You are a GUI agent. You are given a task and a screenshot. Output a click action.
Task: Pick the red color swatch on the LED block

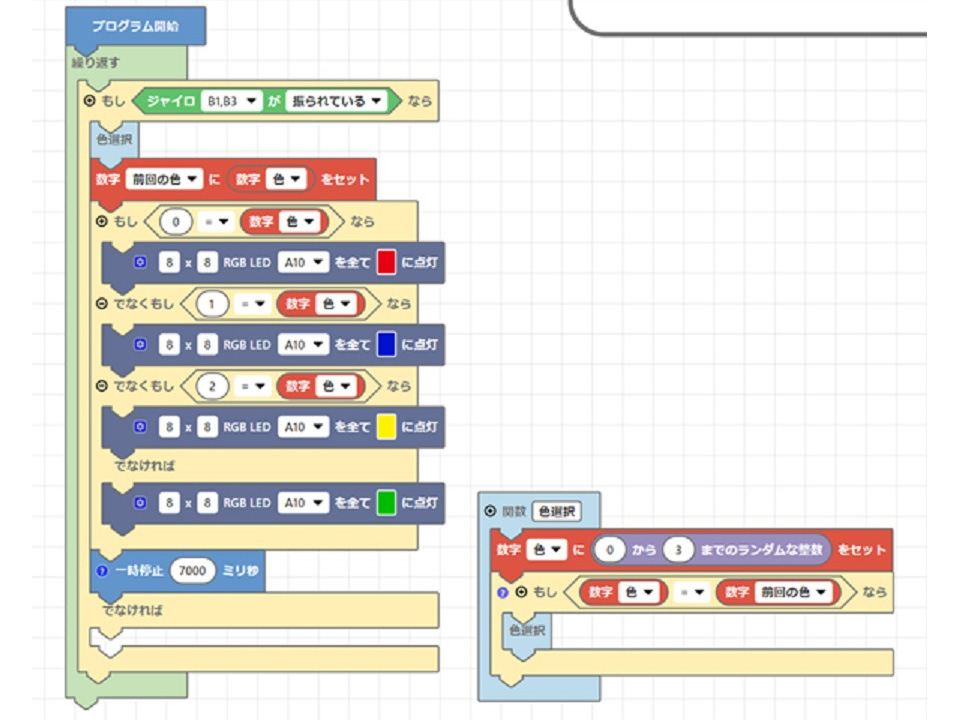386,262
